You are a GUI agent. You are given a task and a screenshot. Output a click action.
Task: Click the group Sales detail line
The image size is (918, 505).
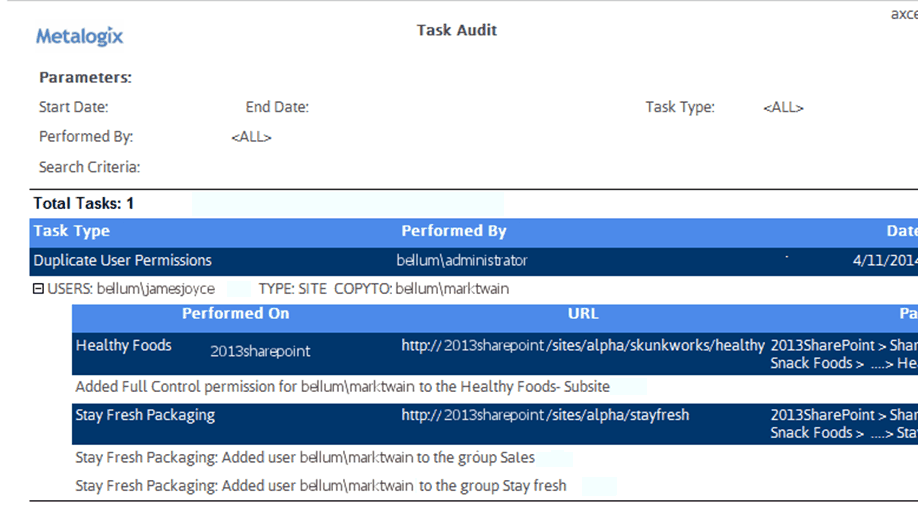pyautogui.click(x=305, y=458)
